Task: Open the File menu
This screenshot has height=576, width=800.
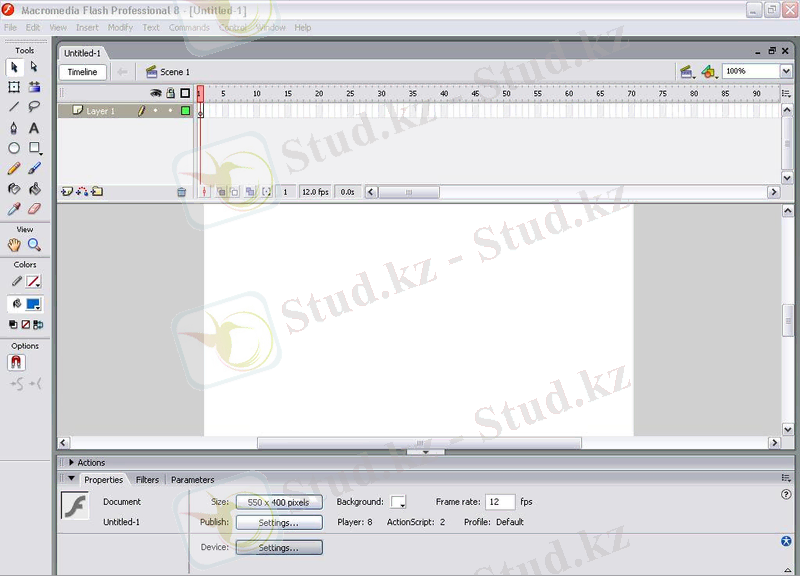Action: 10,28
